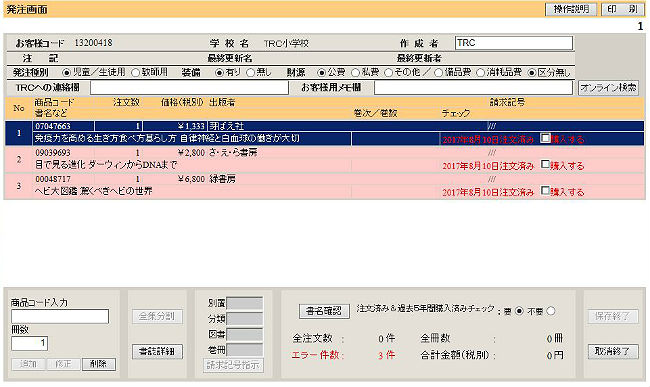Click the お客様用メモ欄 input field

[473, 88]
